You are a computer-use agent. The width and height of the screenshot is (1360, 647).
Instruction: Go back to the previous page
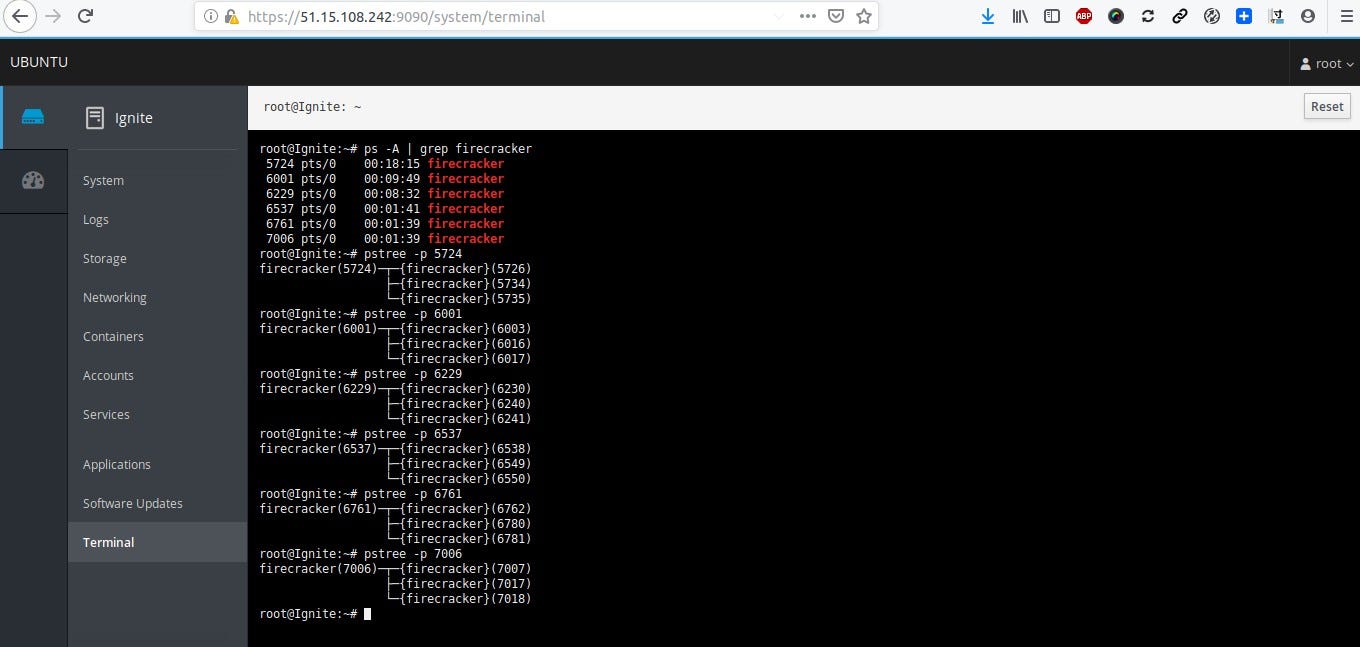point(19,16)
